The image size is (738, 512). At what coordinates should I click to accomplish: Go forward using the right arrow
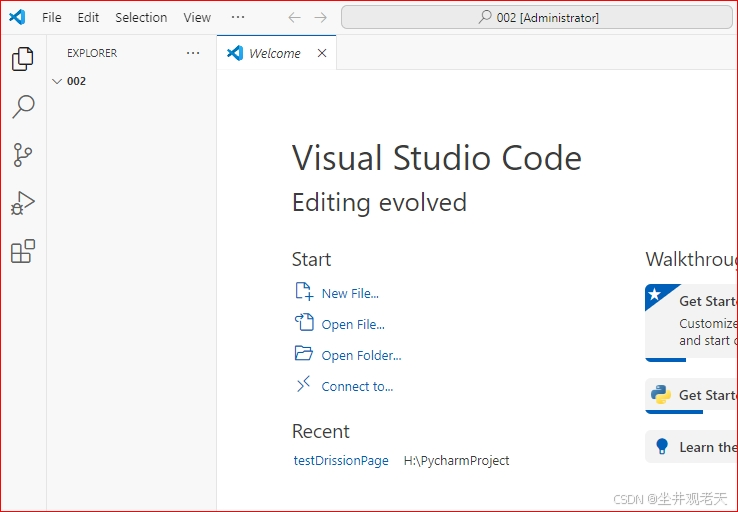pyautogui.click(x=321, y=18)
